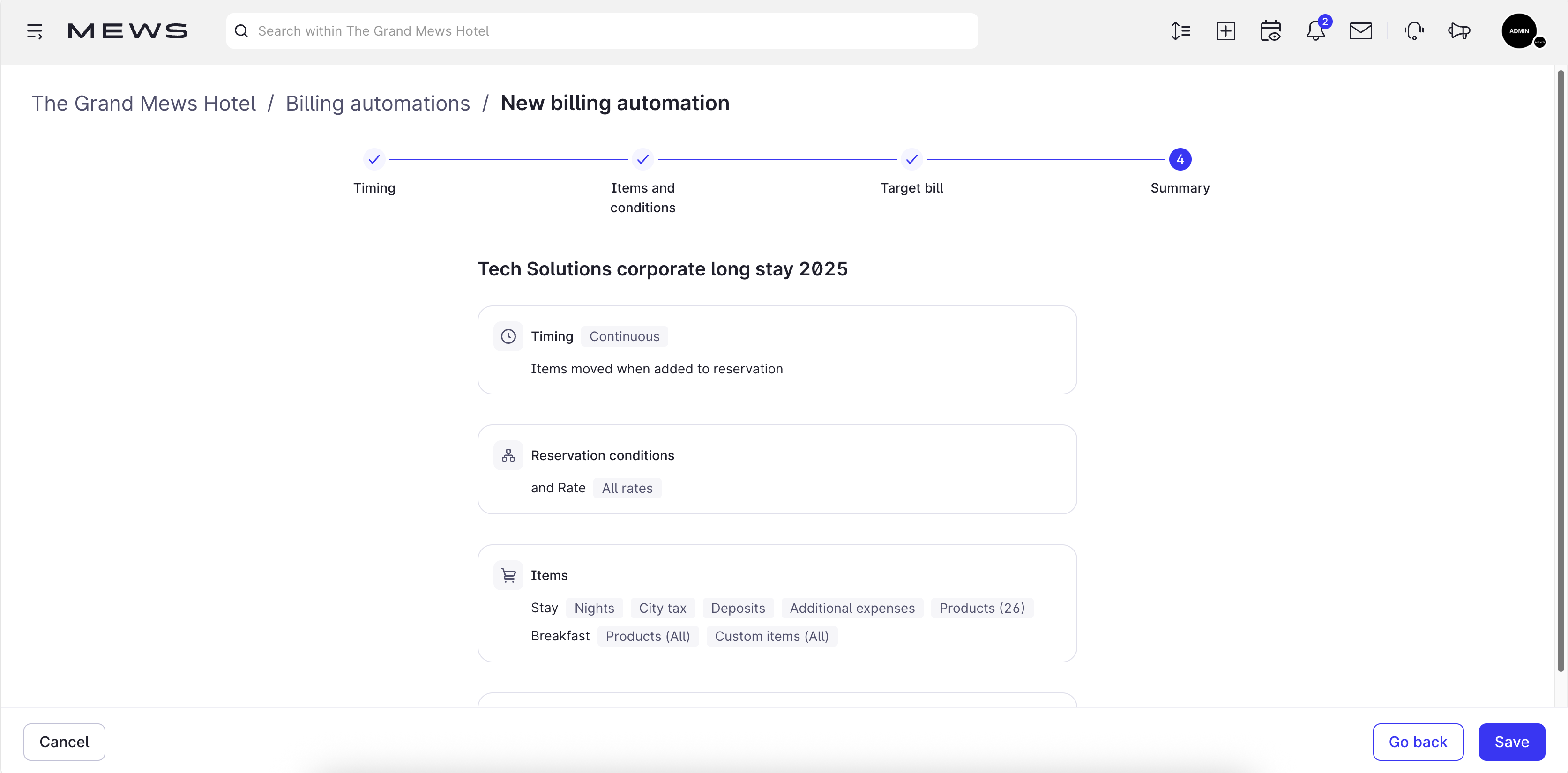Click the shopping cart Items icon

(x=508, y=575)
